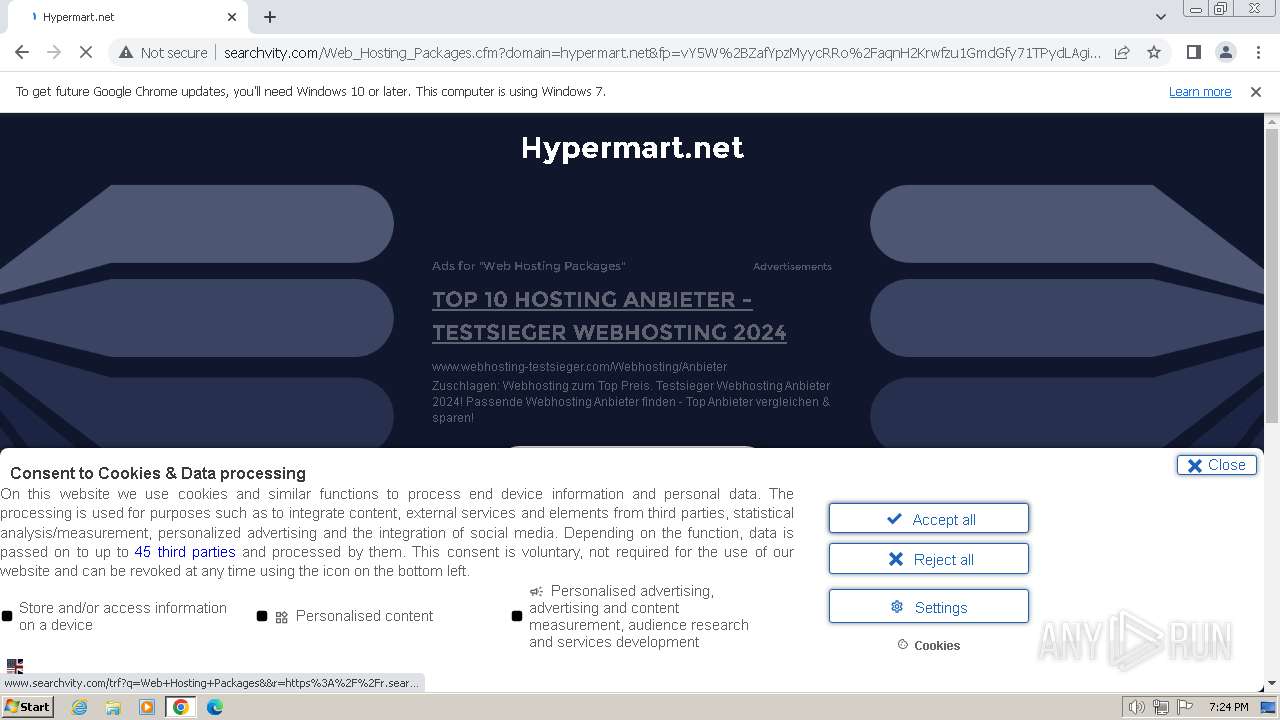Change language using the flag icon
Screen dimensions: 1280x720
coord(15,666)
